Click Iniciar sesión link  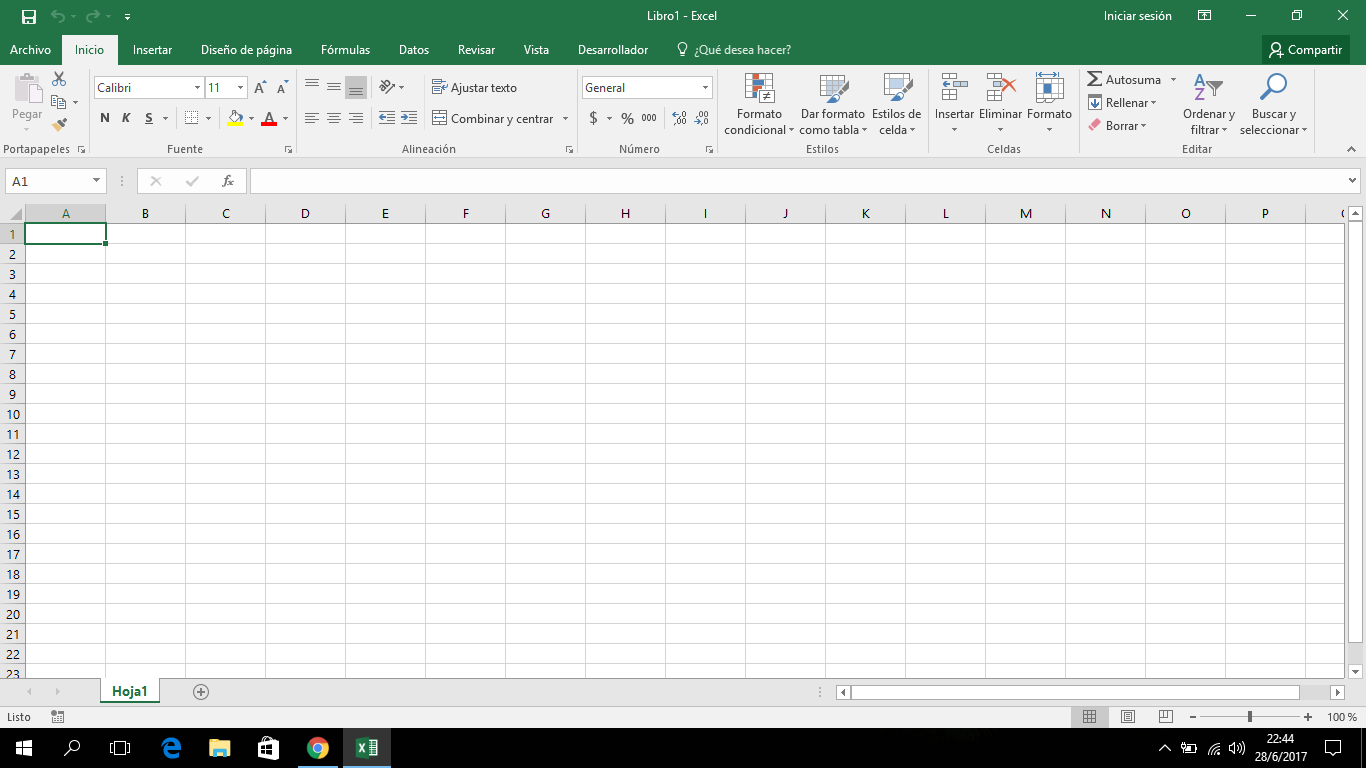[1138, 16]
